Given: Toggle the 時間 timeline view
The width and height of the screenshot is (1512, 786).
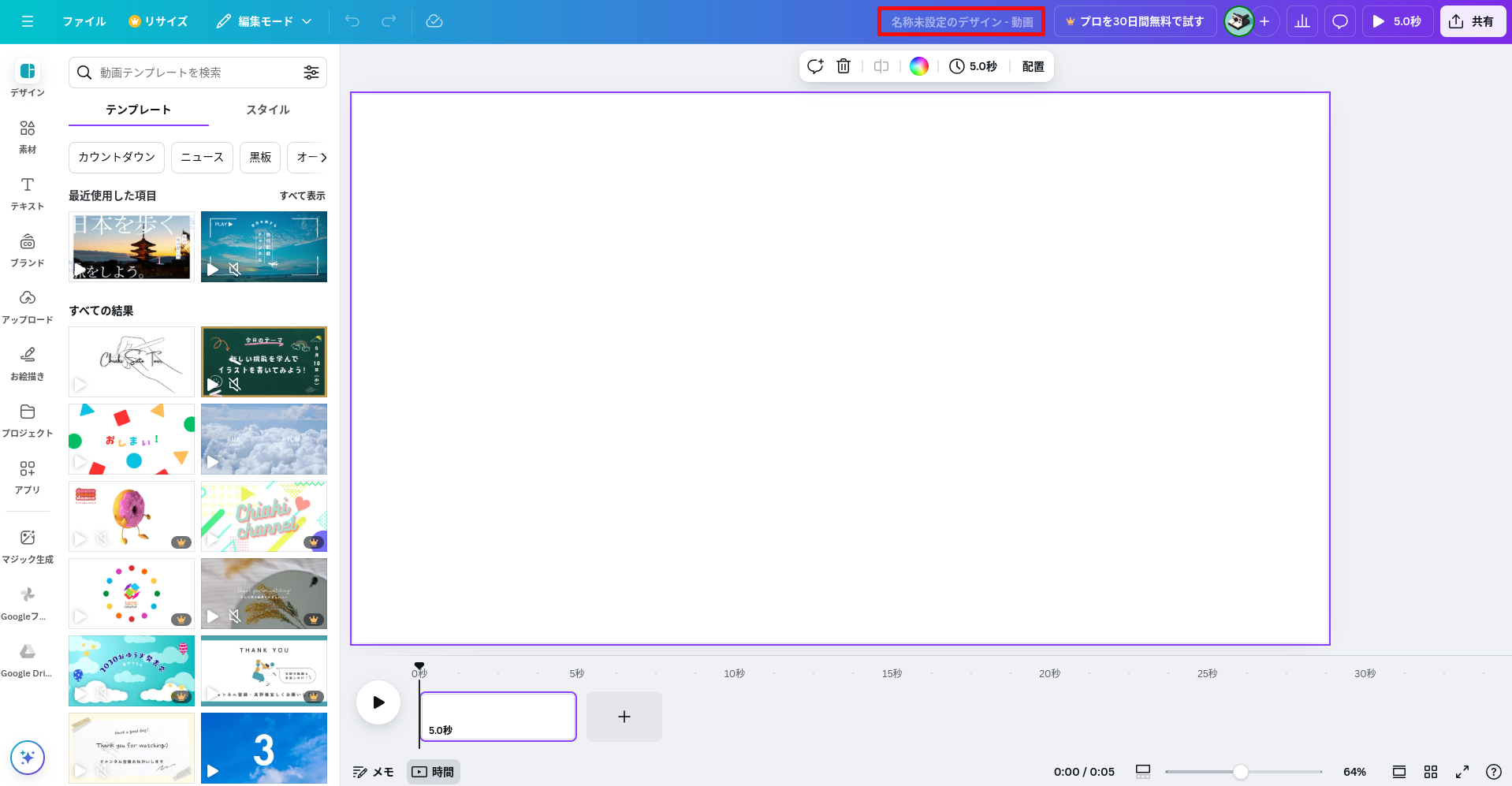Looking at the screenshot, I should [x=434, y=772].
